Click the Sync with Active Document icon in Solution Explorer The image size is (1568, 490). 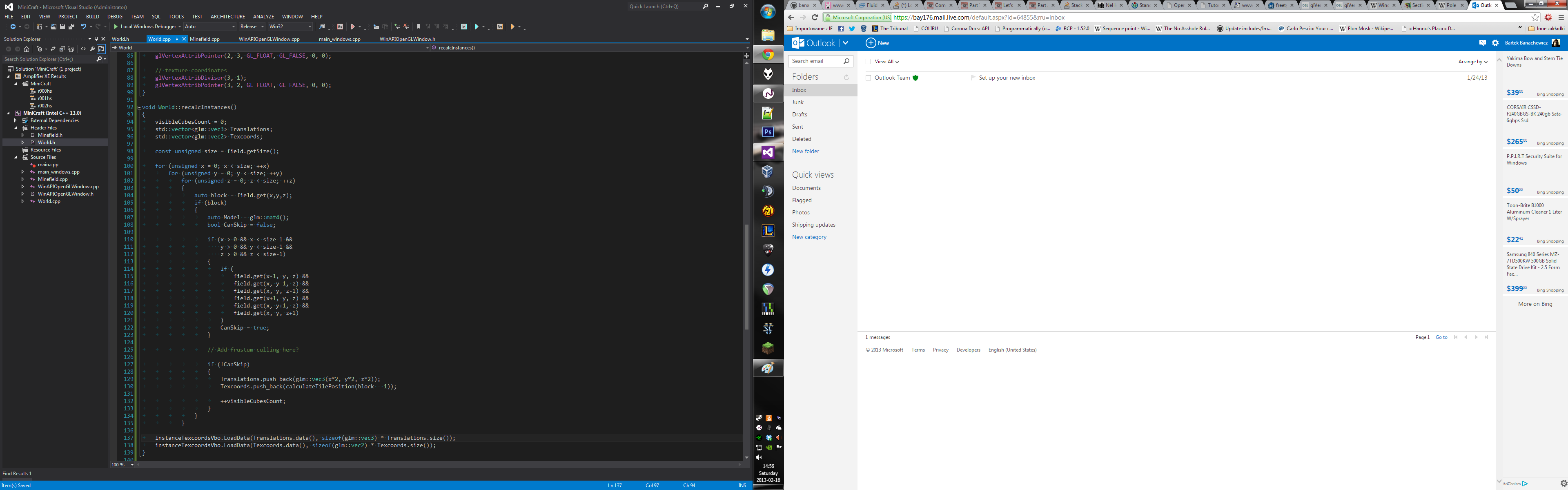[53, 49]
